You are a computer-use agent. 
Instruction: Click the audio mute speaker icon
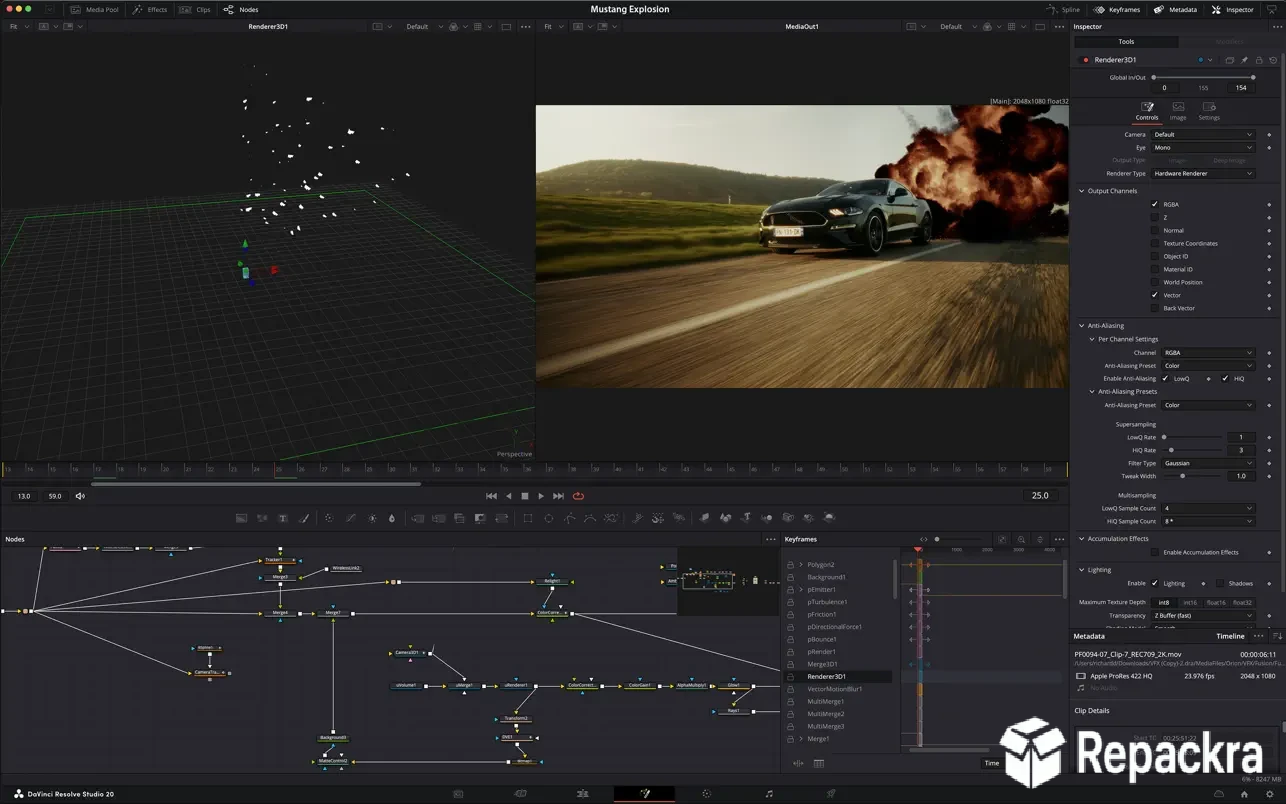tap(80, 496)
